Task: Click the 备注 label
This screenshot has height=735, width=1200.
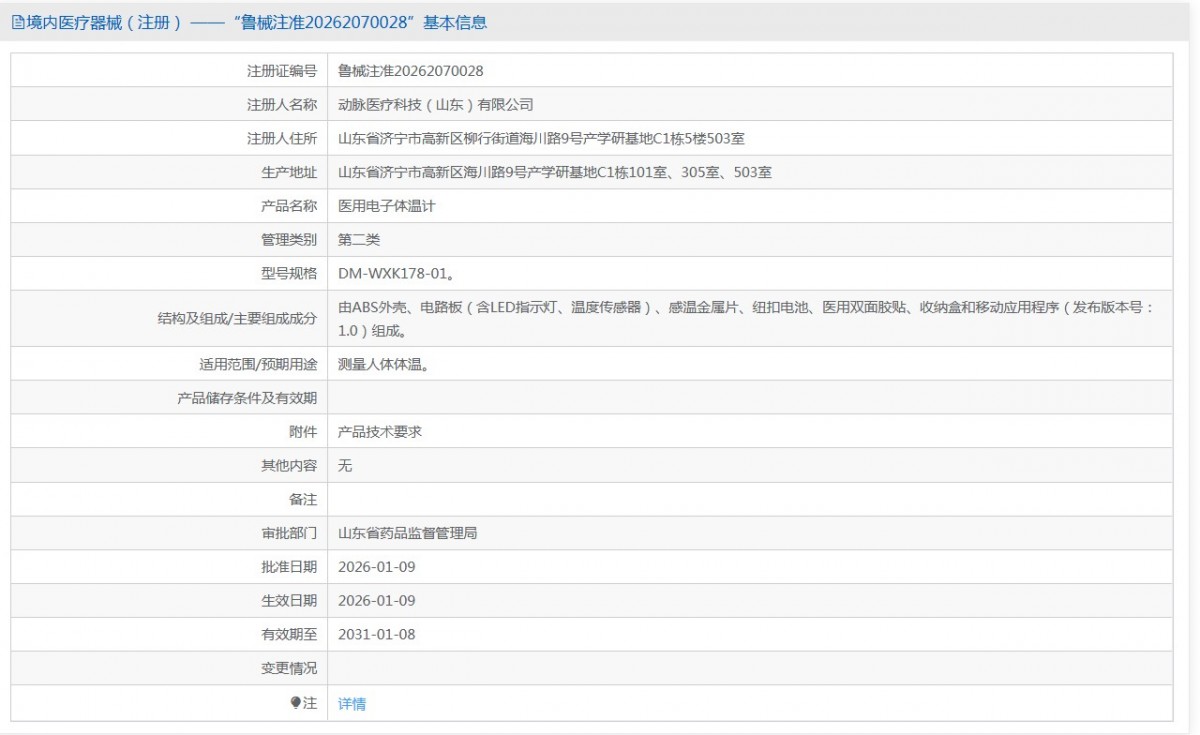Action: coord(303,500)
